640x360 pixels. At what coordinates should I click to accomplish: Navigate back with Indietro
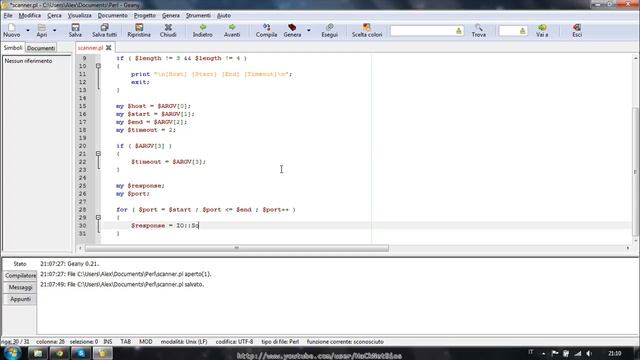point(202,31)
